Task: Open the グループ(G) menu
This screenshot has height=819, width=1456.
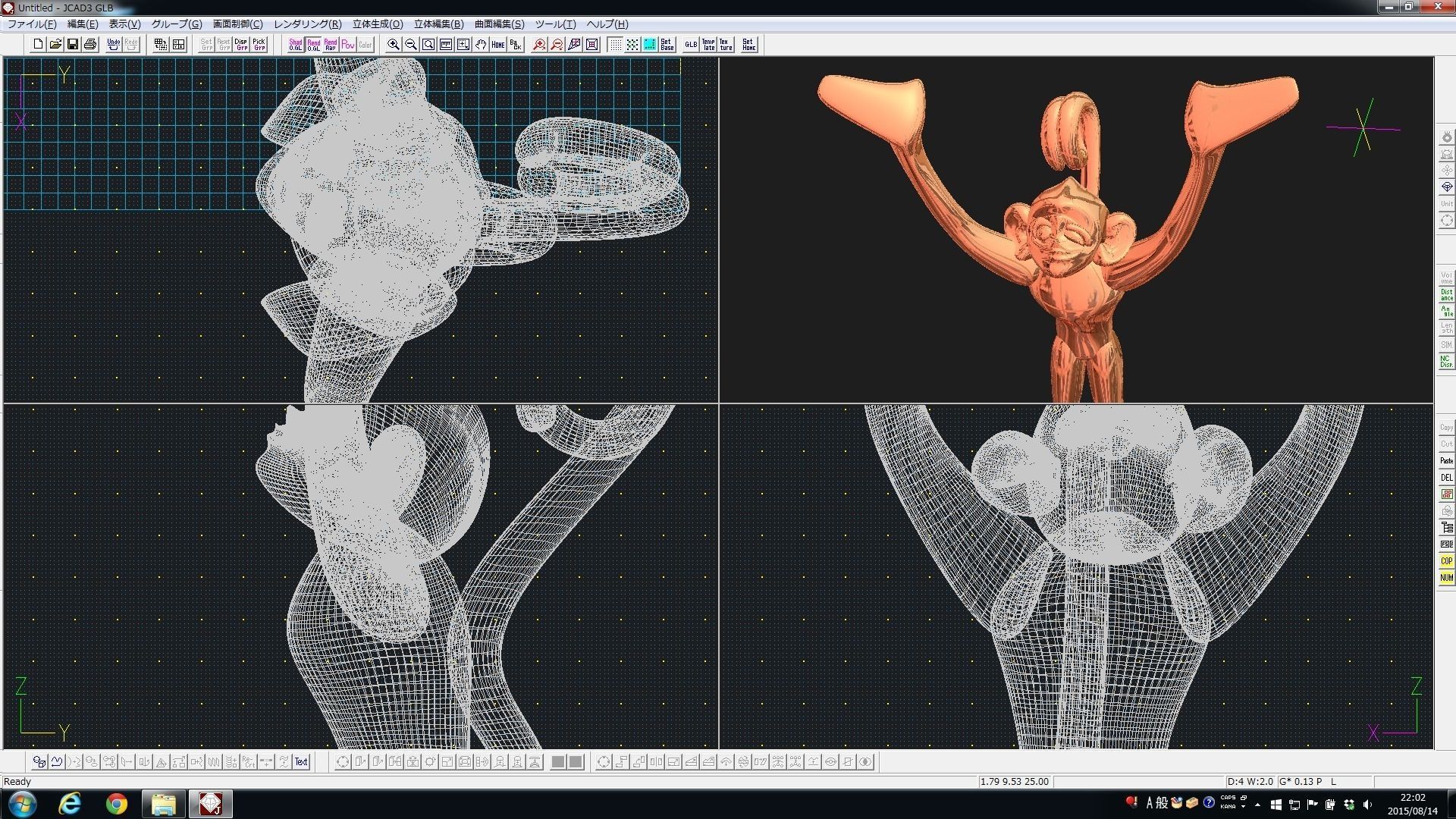Action: click(177, 24)
